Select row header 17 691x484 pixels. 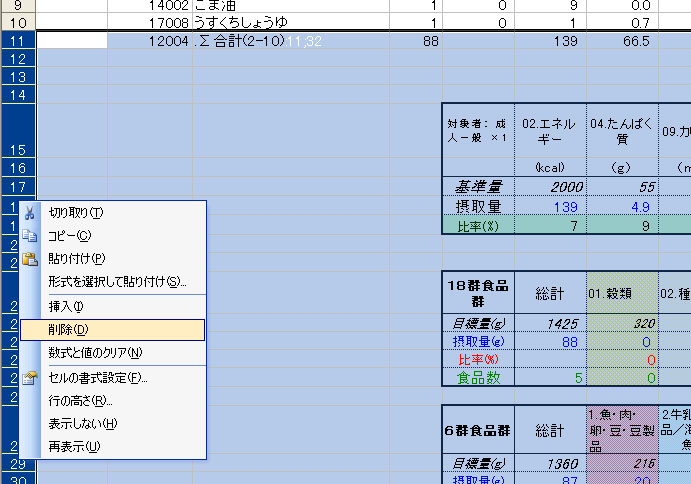pyautogui.click(x=18, y=187)
